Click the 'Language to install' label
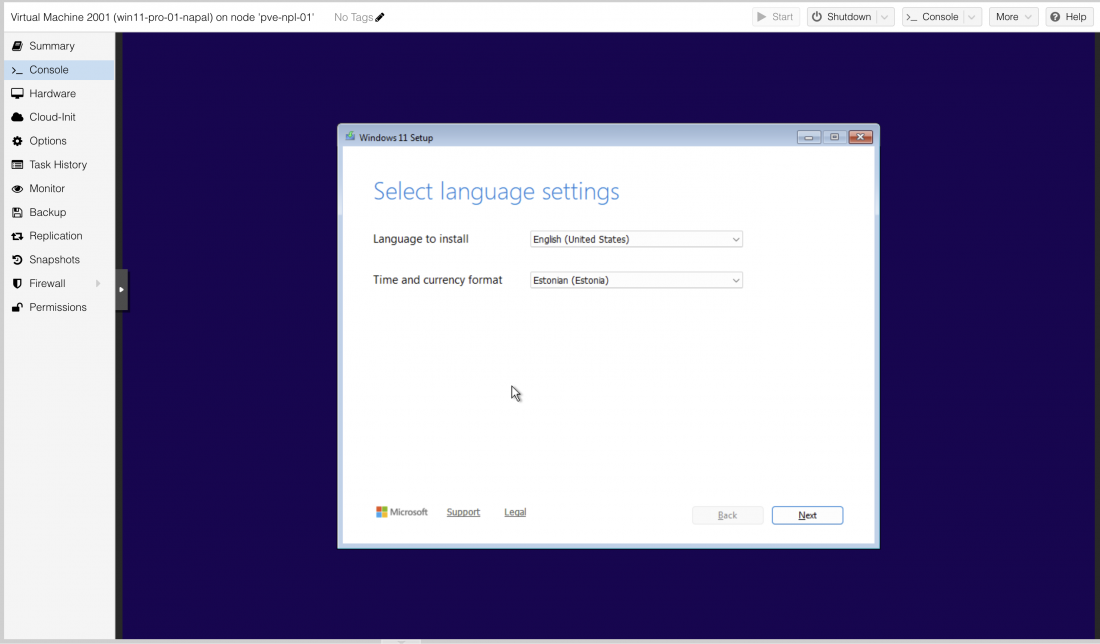Screen dimensions: 1100x644 (421, 239)
